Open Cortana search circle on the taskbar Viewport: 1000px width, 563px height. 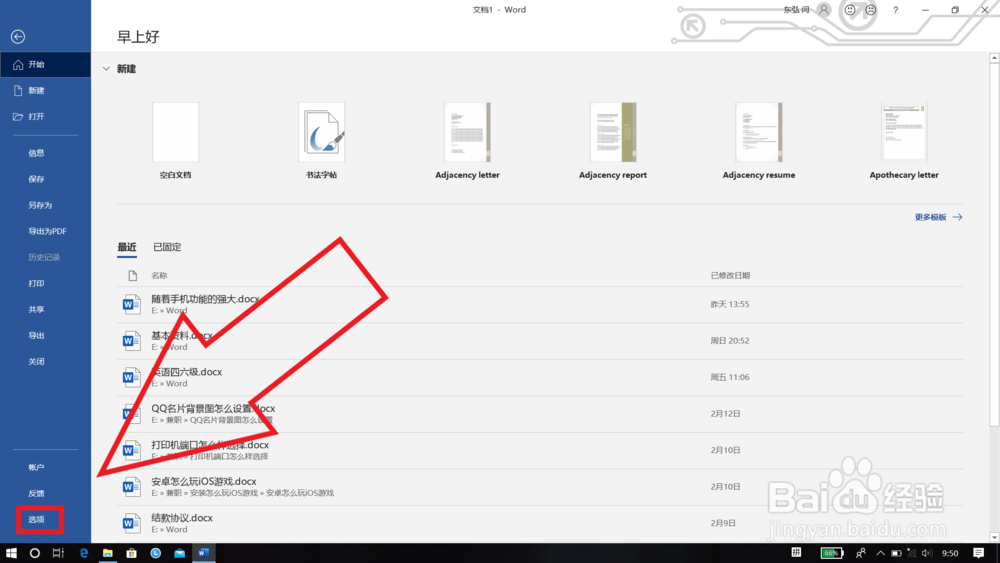coord(34,553)
